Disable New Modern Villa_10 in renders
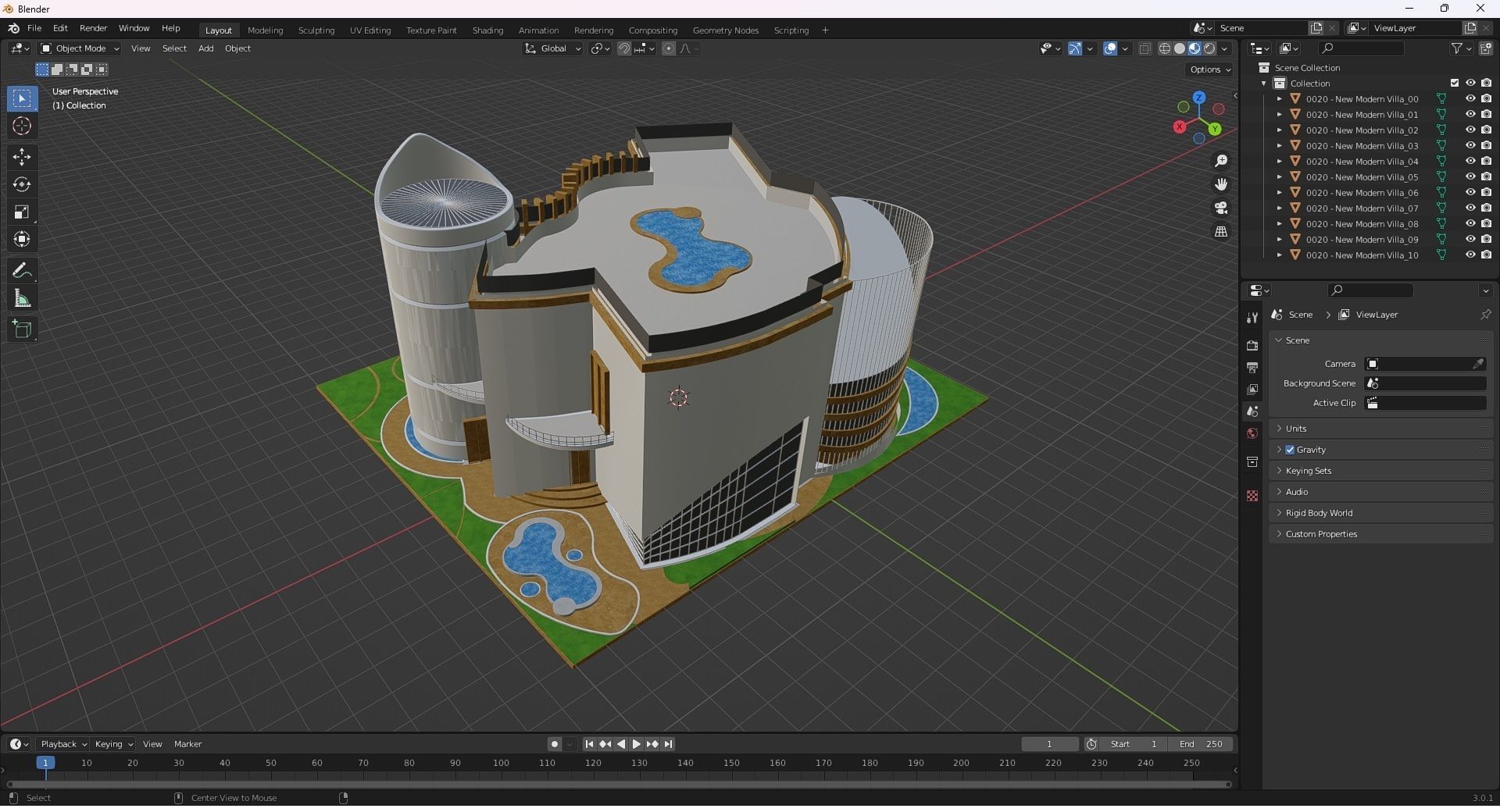 pos(1486,255)
